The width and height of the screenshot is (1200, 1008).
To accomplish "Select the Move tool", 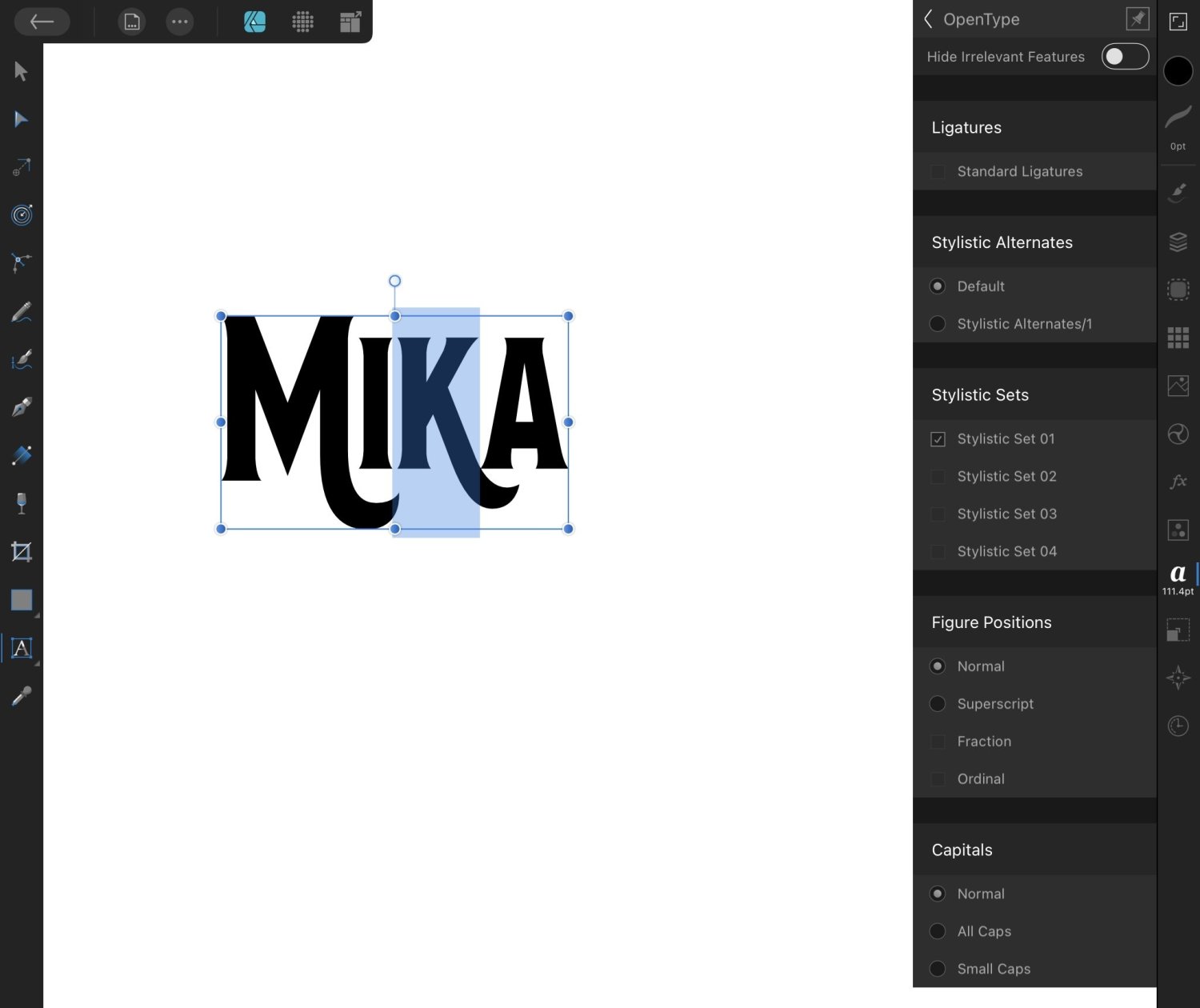I will tap(22, 71).
